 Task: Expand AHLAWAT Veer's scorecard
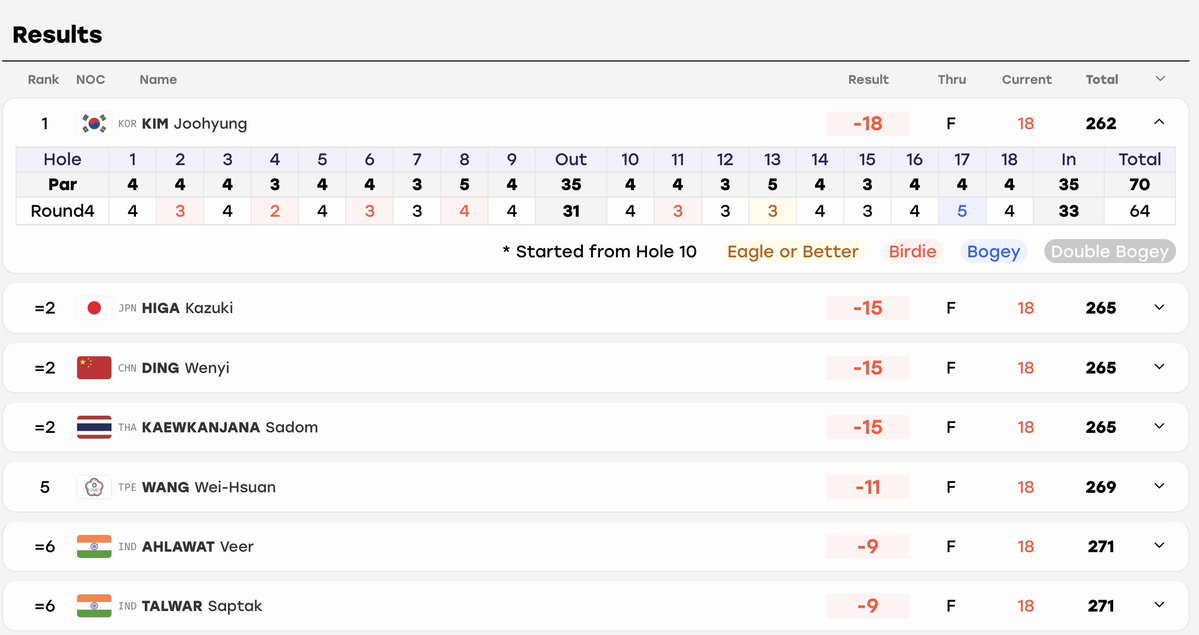pos(1159,546)
